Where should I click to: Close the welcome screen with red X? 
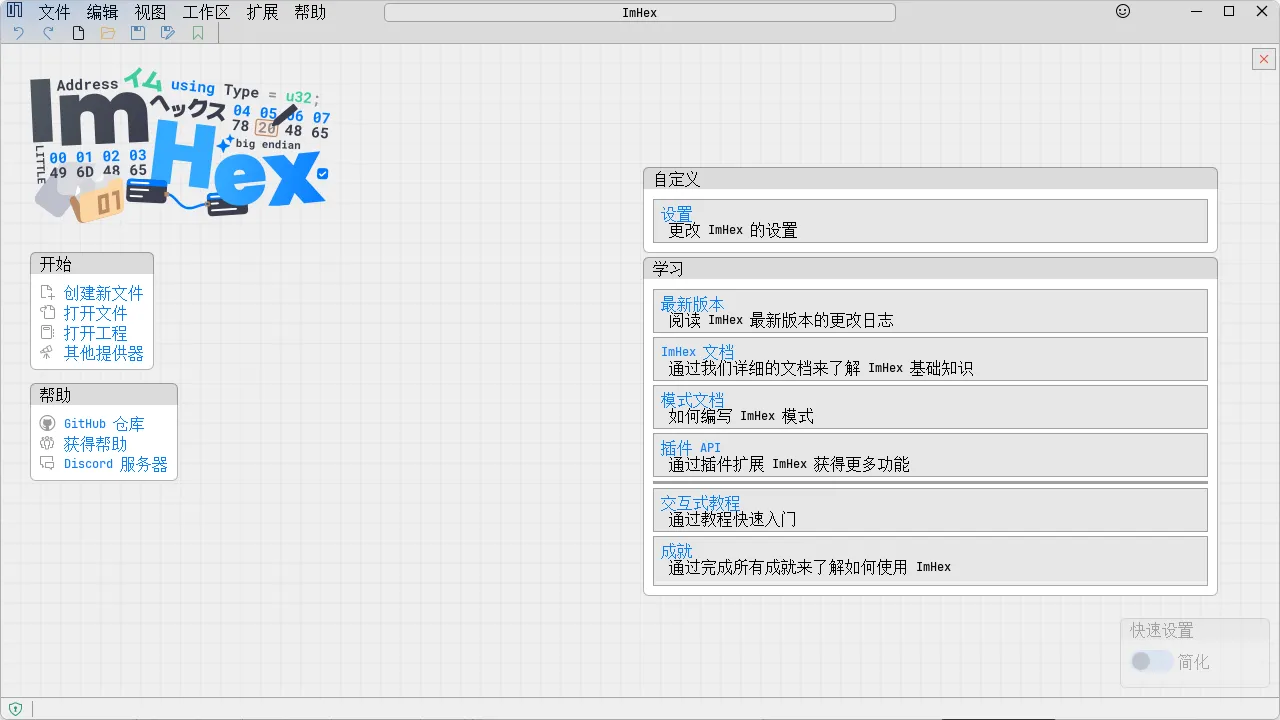[1263, 59]
